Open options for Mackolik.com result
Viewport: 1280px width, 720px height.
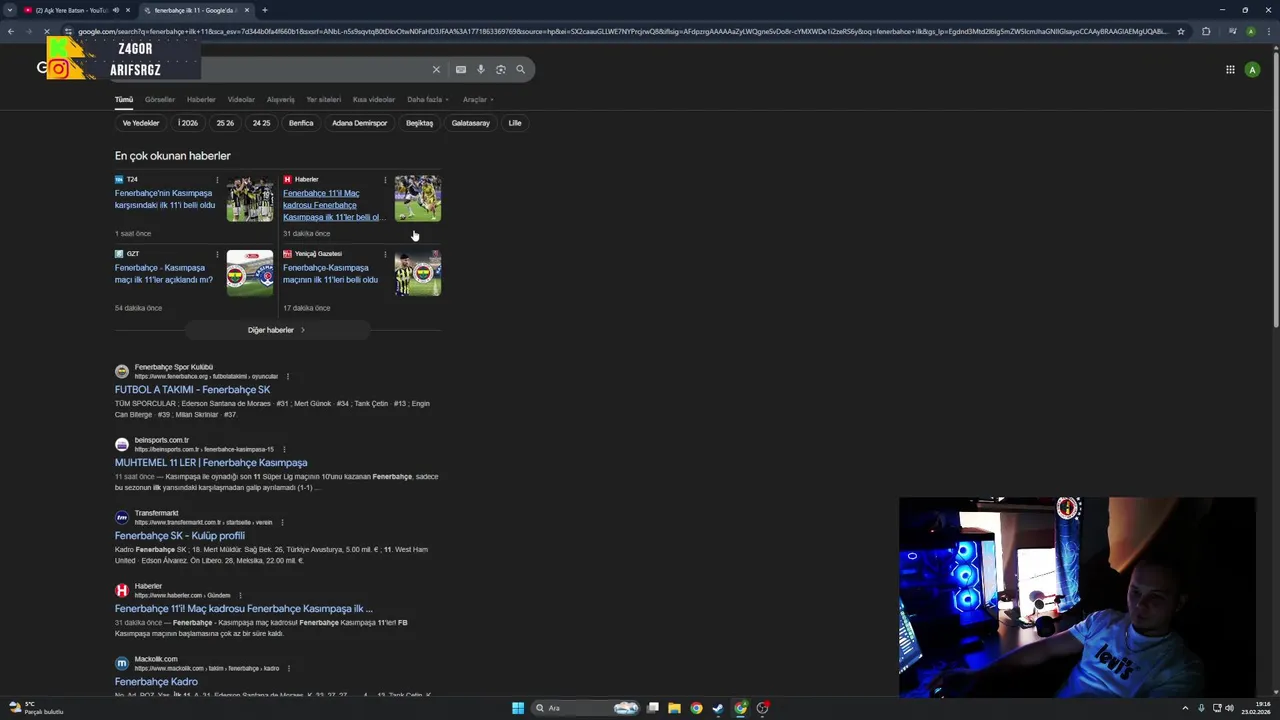click(290, 668)
